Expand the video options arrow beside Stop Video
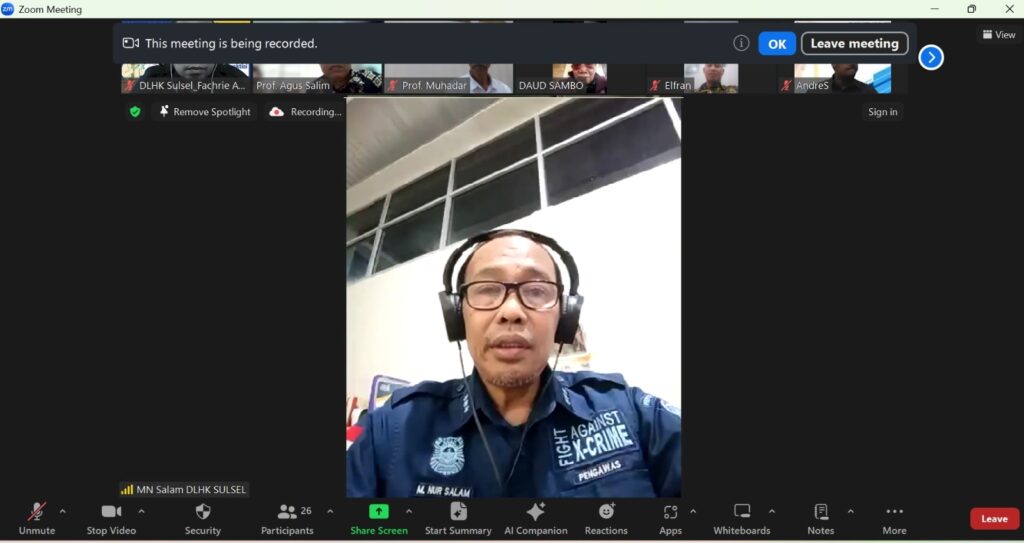The width and height of the screenshot is (1024, 543). 141,512
